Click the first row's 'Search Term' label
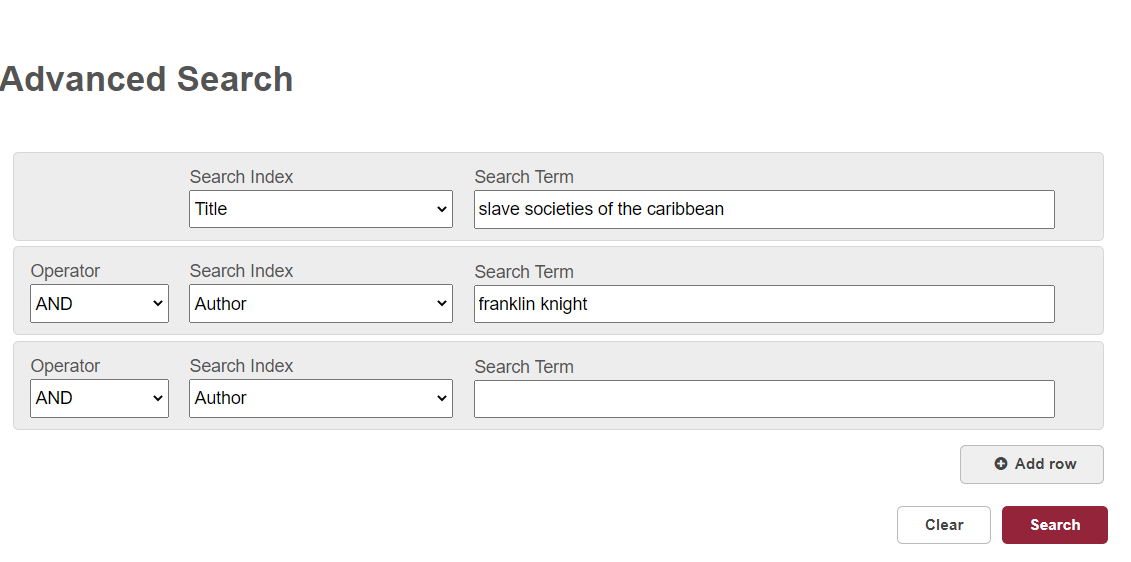 coord(524,177)
